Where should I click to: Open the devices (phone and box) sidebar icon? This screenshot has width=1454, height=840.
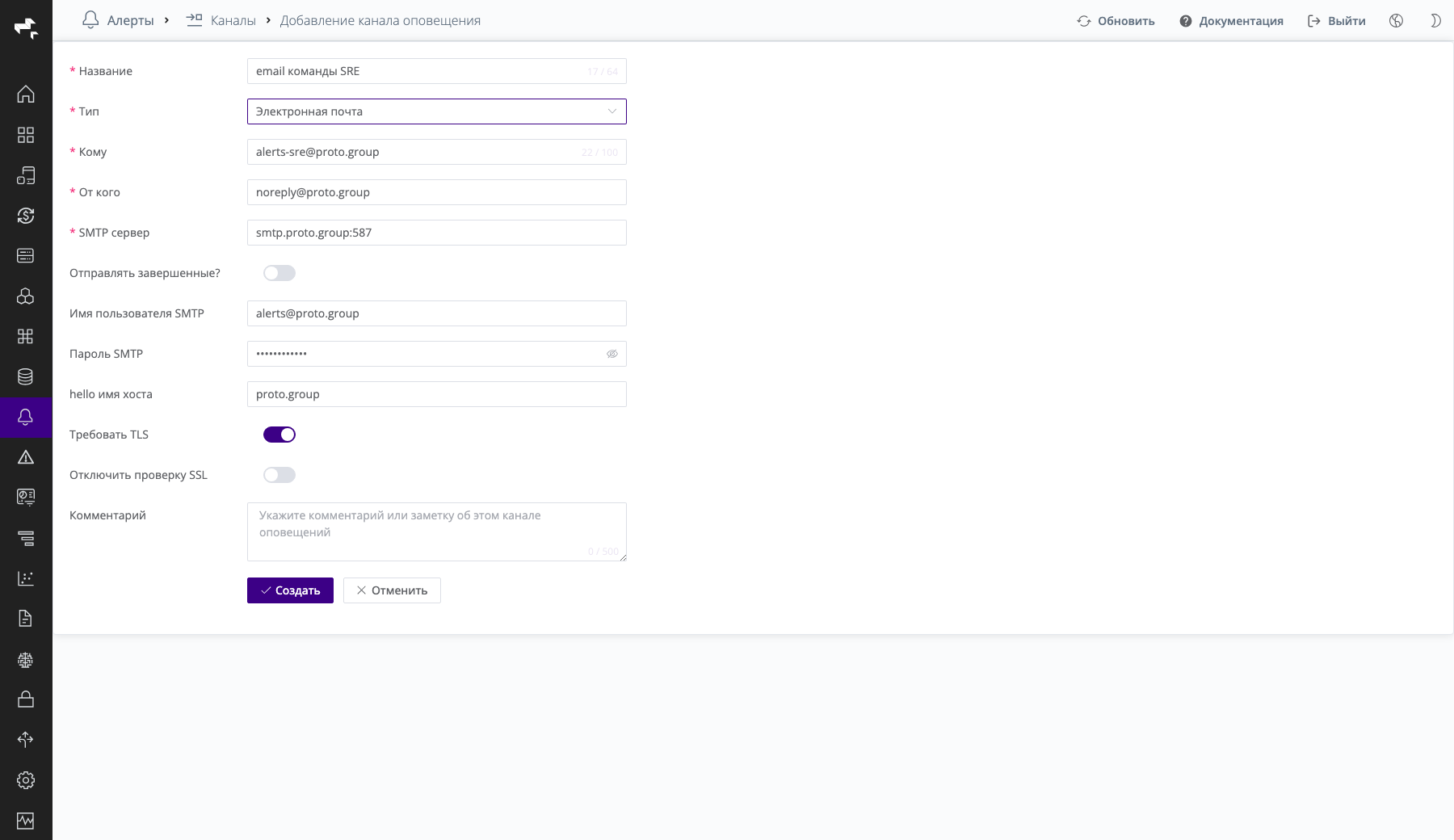[x=26, y=174]
